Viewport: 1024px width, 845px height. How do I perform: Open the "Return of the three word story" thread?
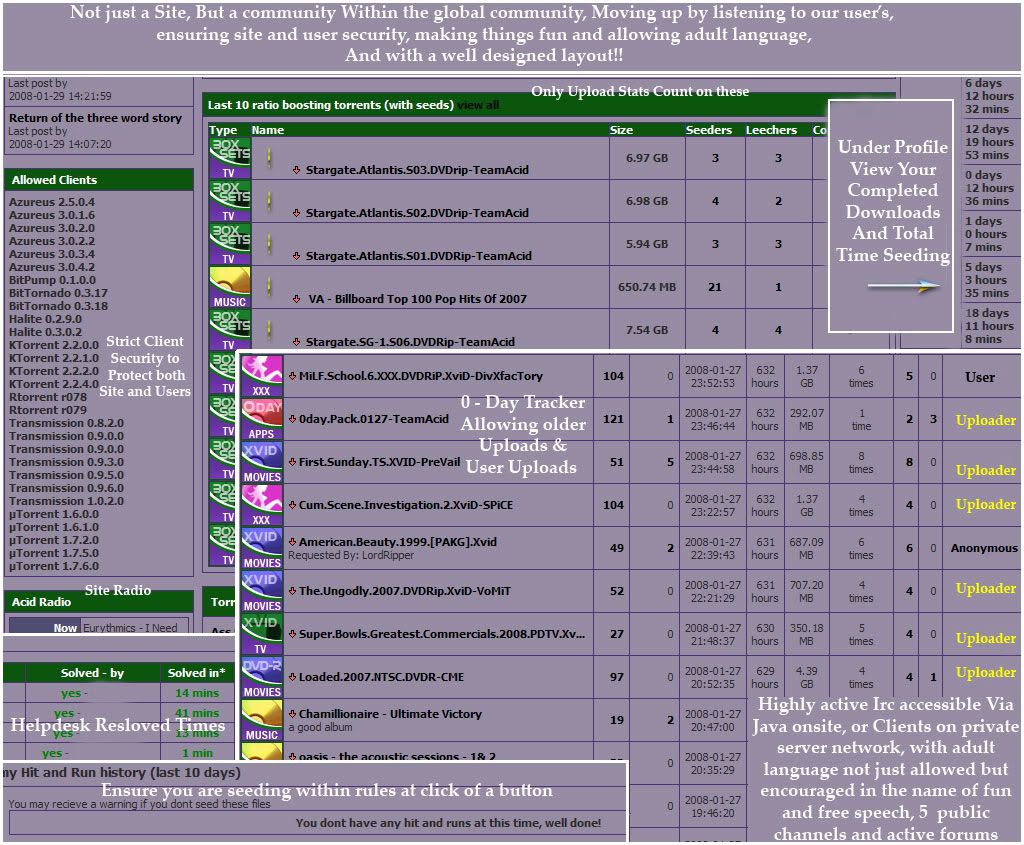[95, 118]
